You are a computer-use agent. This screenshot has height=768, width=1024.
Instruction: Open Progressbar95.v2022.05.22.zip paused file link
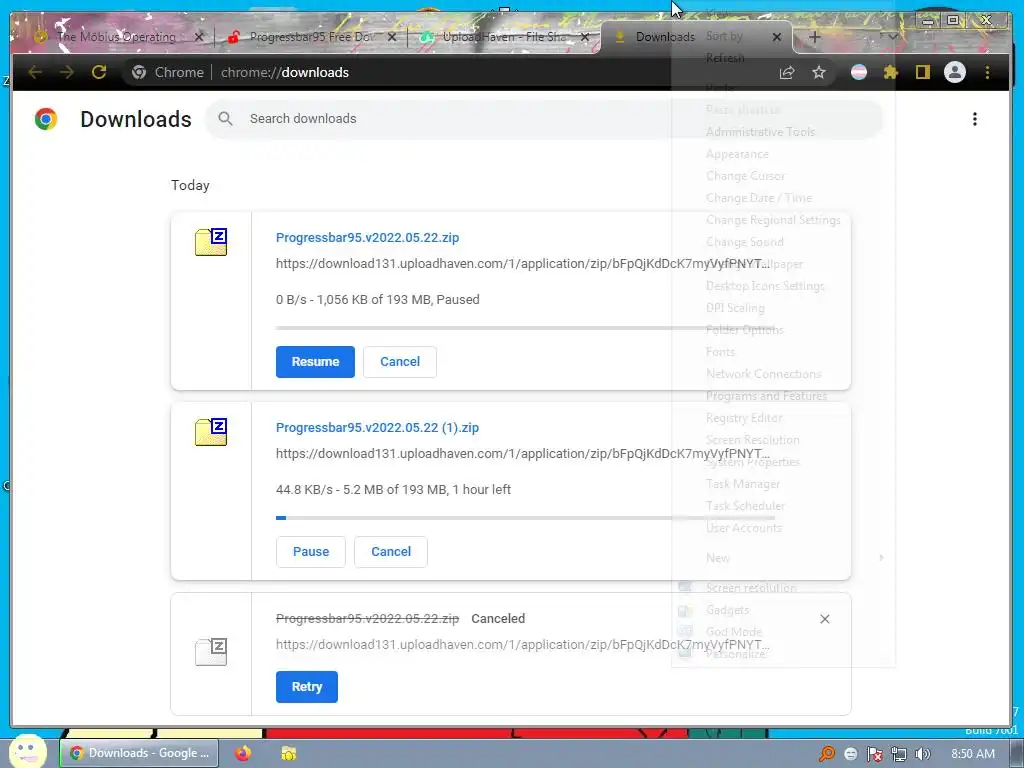click(367, 238)
